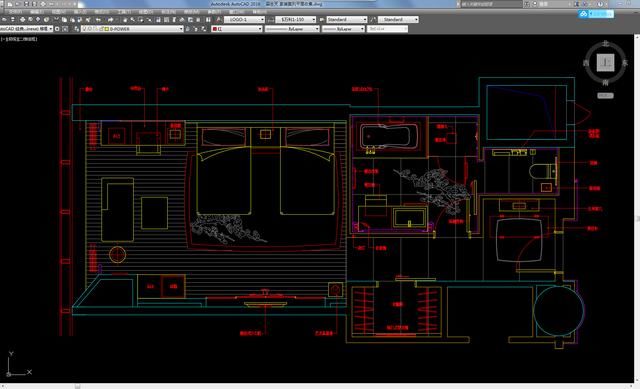Open Workspace Settings gear icon

[x=57, y=29]
